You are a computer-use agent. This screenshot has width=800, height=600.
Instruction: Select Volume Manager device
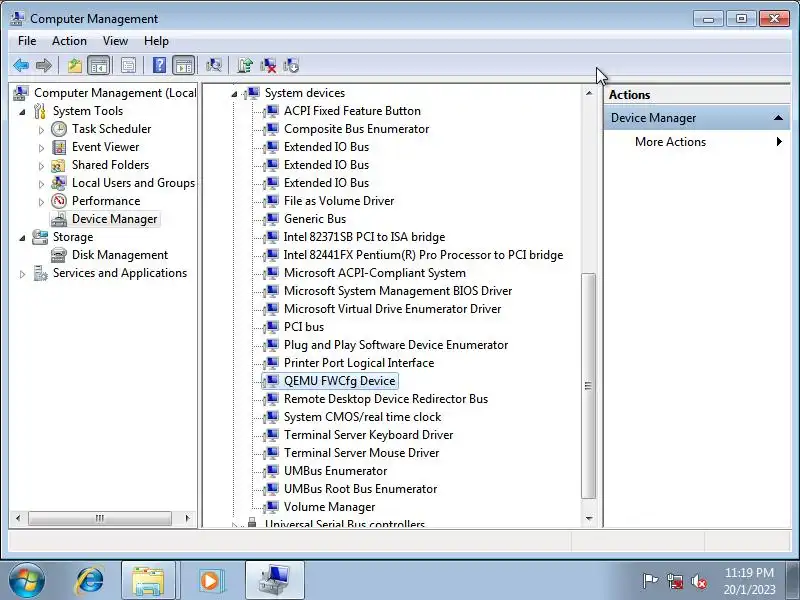(x=329, y=507)
